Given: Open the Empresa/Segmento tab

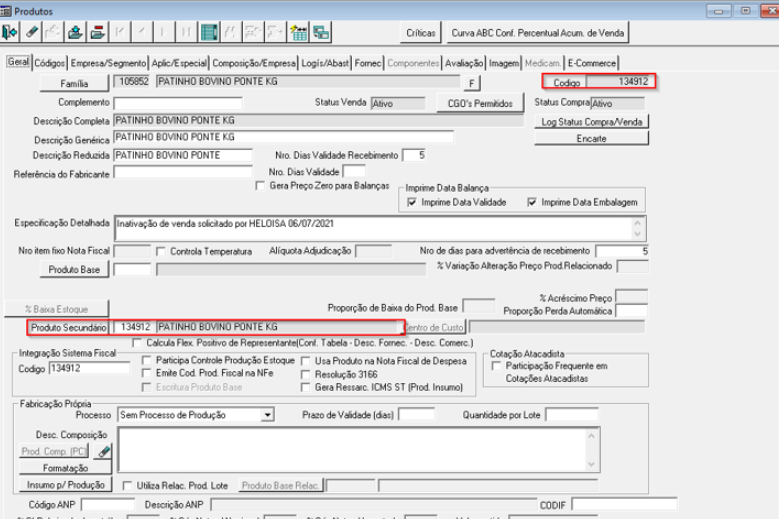Looking at the screenshot, I should (x=108, y=63).
